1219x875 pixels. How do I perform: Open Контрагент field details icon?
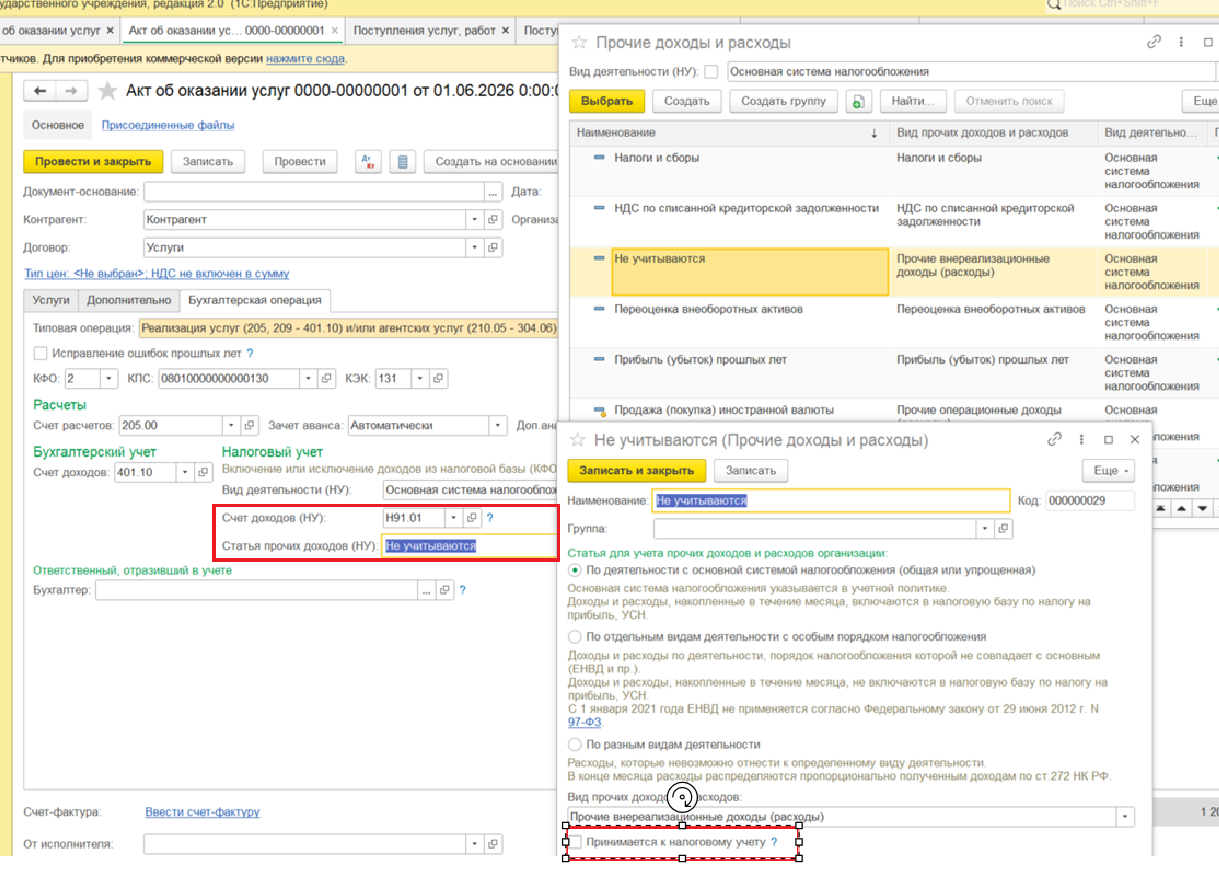pos(492,219)
